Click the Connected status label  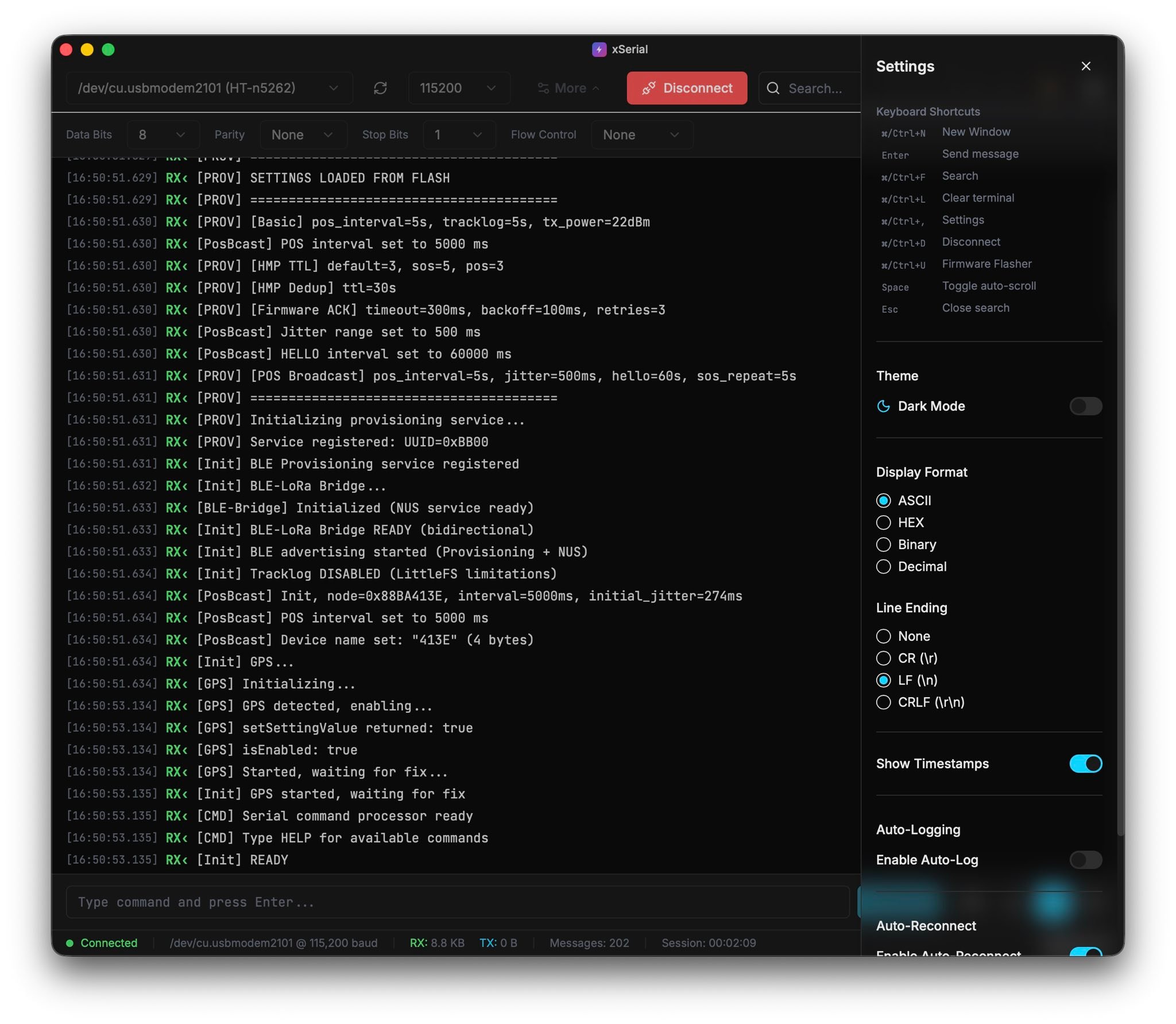(x=109, y=942)
